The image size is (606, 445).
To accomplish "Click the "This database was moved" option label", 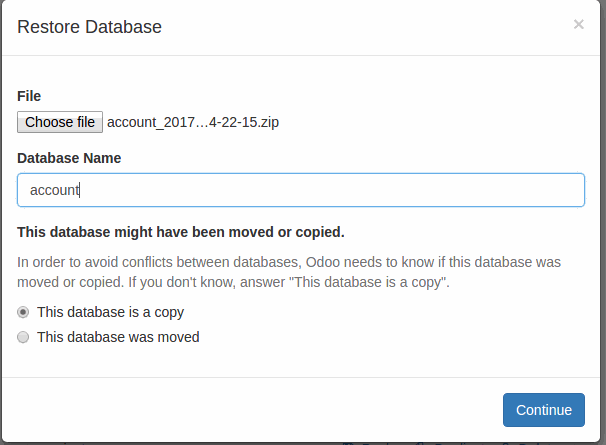I will (x=118, y=338).
